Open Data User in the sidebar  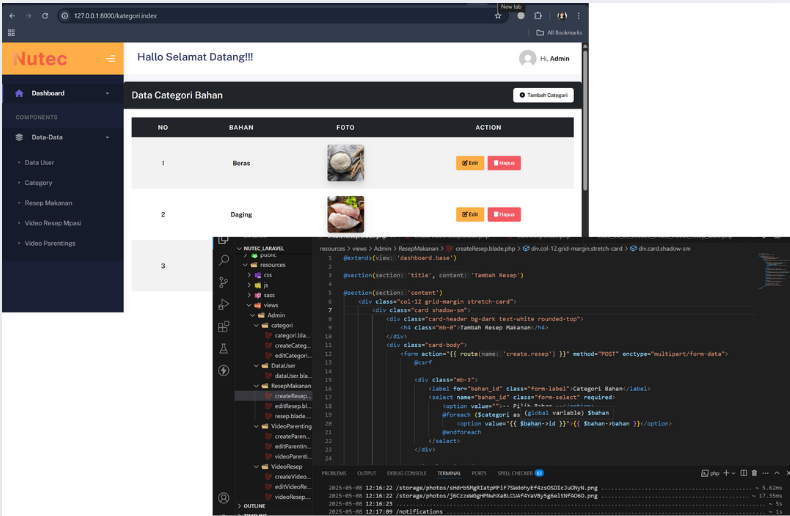click(x=39, y=163)
